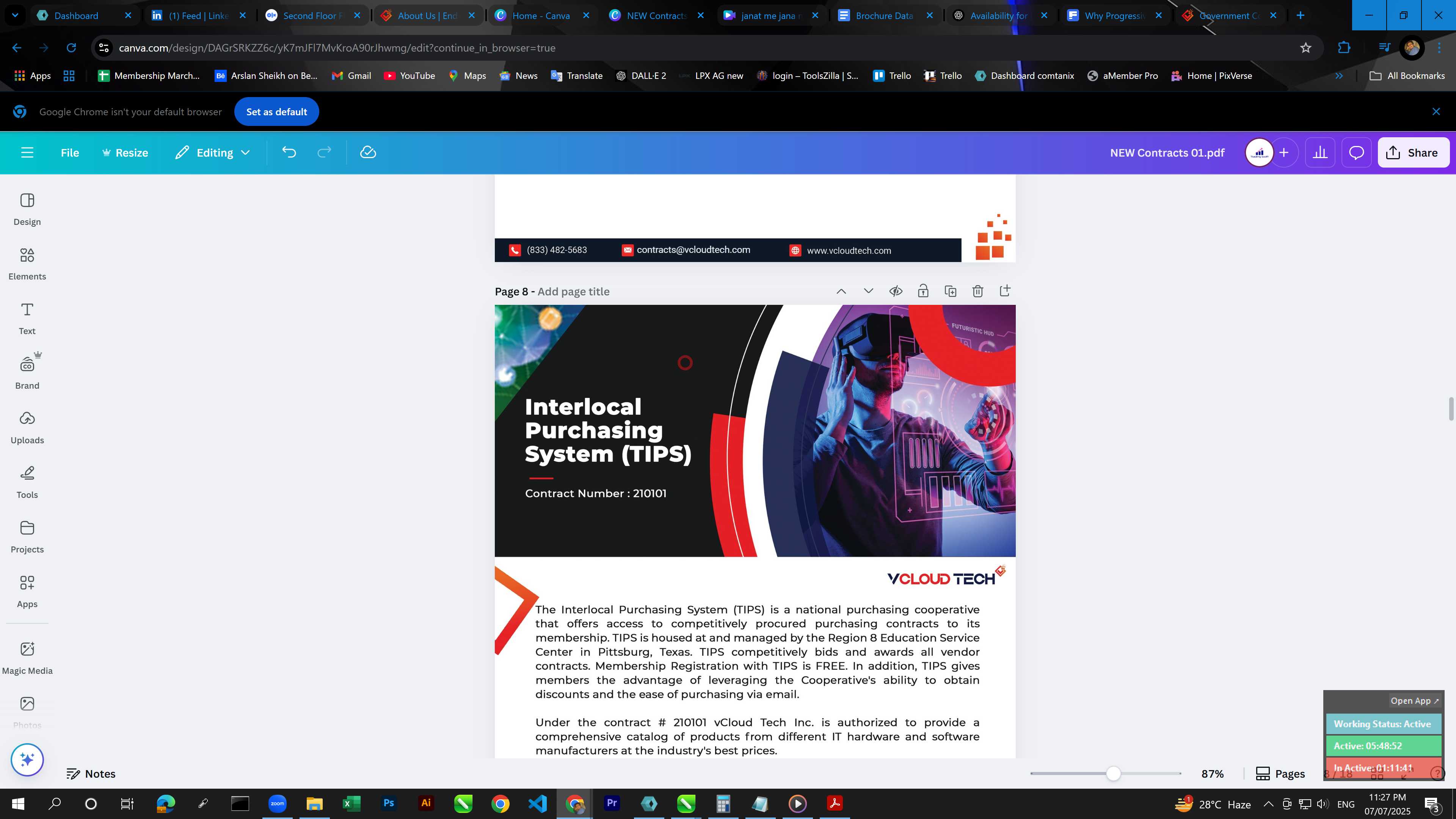1456x819 pixels.
Task: Open the Uploads panel
Action: (27, 428)
